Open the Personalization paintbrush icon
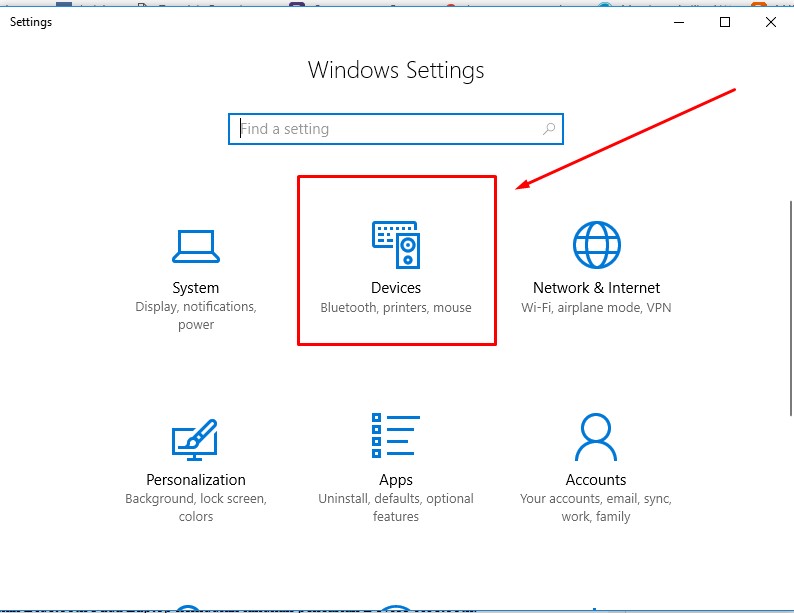 [195, 439]
